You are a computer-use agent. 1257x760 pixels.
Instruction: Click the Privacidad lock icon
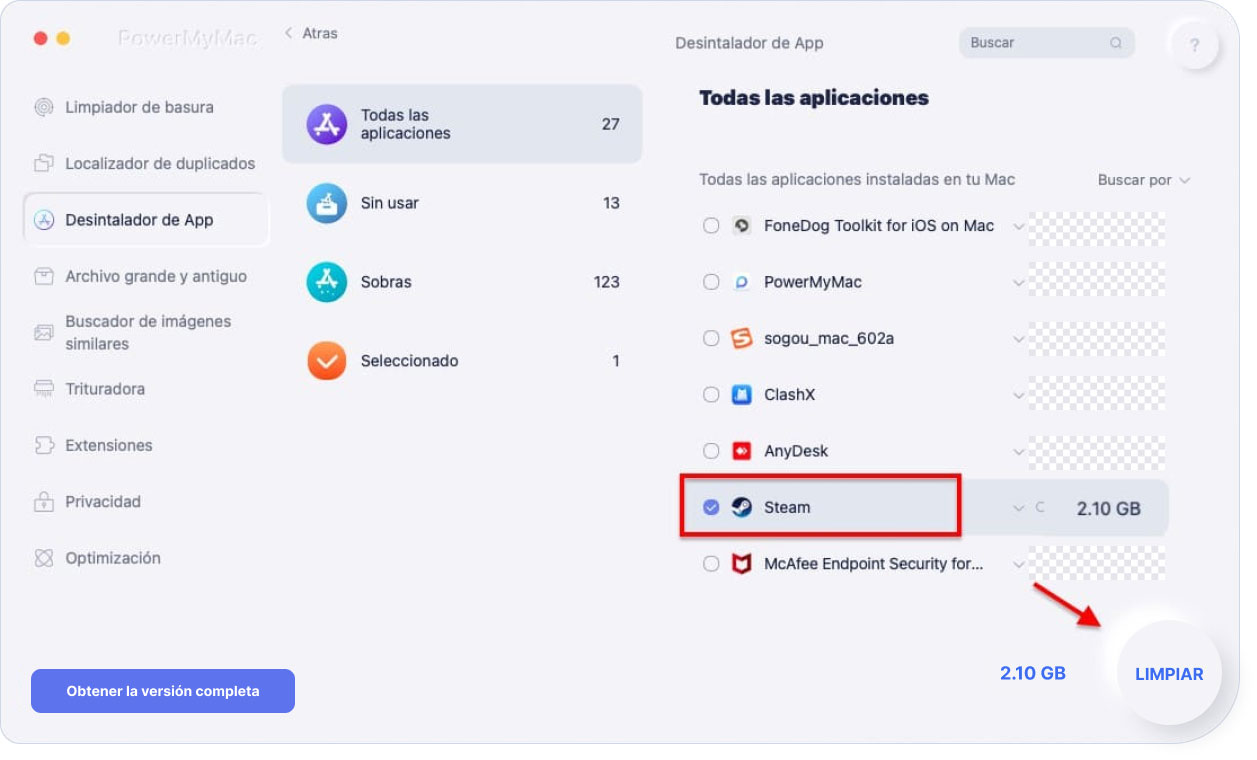[44, 501]
